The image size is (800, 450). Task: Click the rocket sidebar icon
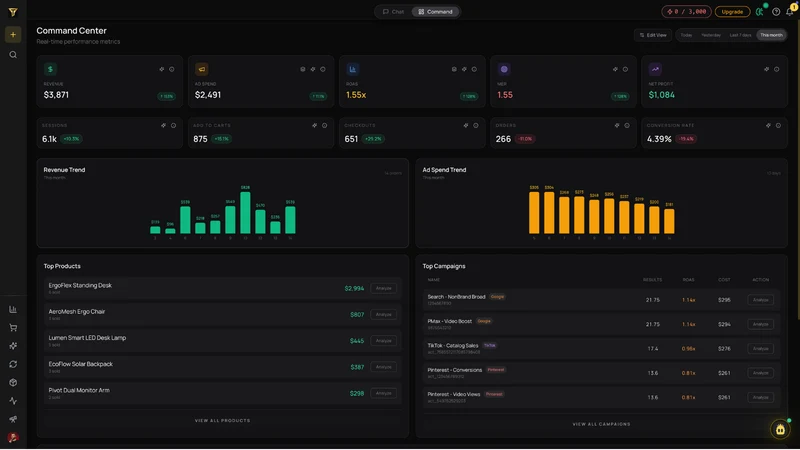pos(13,419)
